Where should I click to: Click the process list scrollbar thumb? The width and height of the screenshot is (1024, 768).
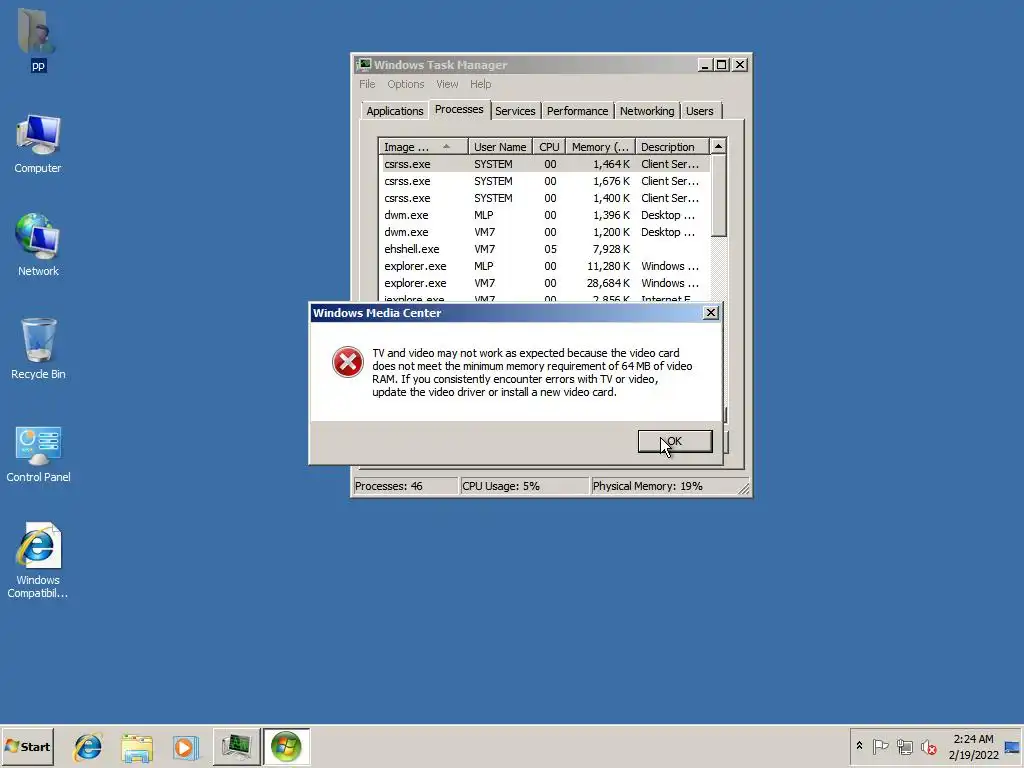coord(718,195)
